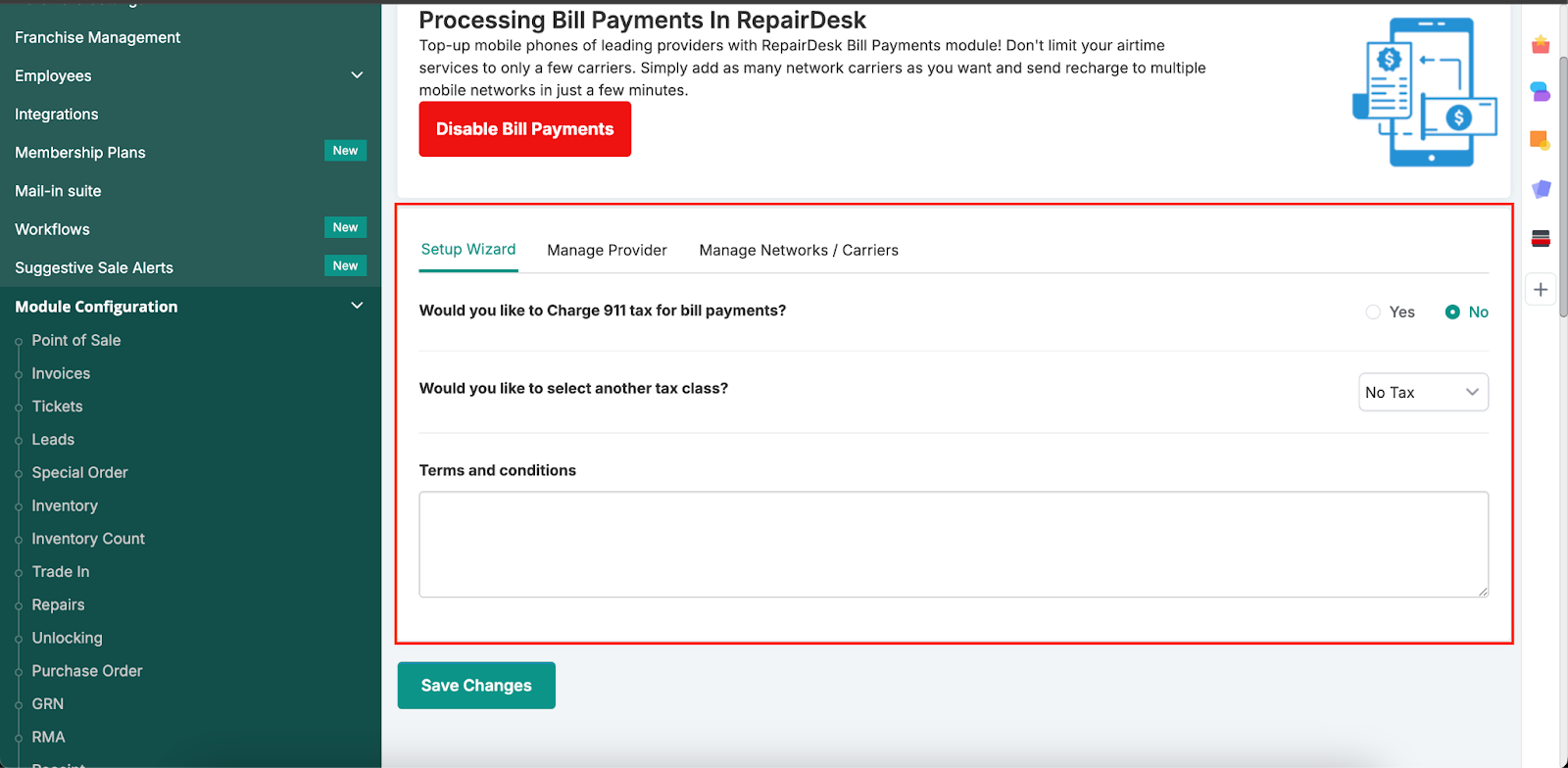Open Point of Sale module configuration
Viewport: 1568px width, 768px height.
76,340
